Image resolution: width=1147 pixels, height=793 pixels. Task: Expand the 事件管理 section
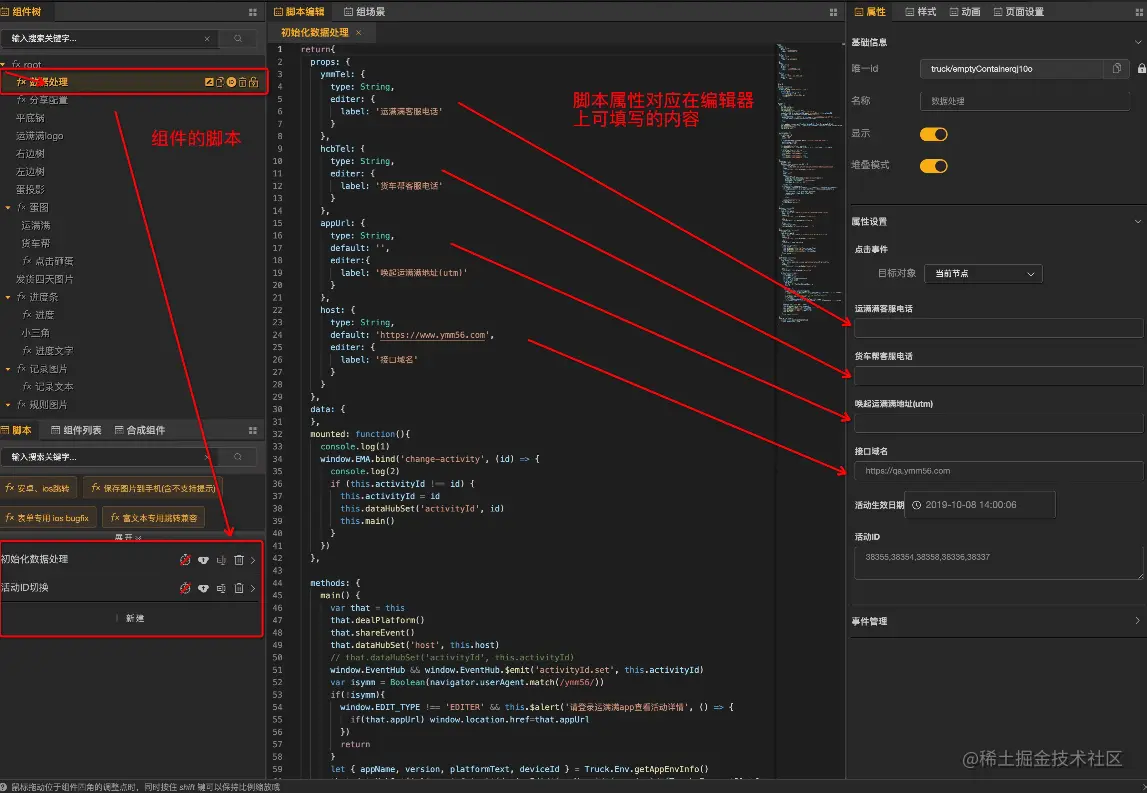click(x=1137, y=620)
